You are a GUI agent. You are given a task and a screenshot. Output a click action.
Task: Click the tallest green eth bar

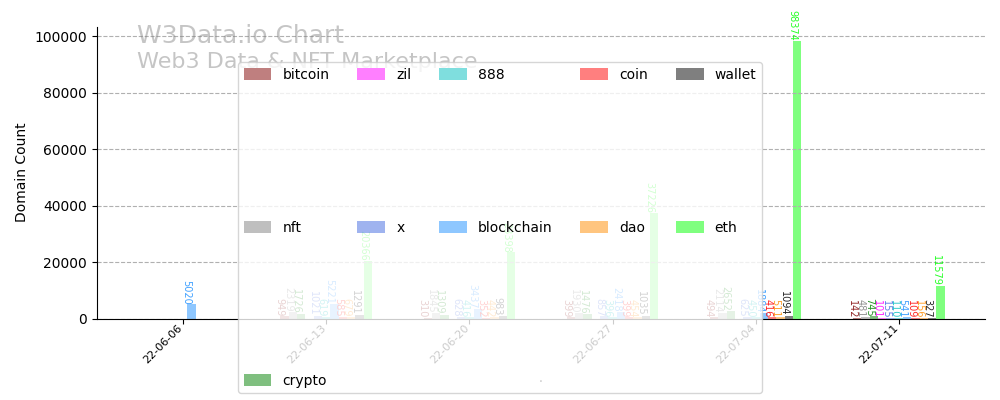(797, 180)
